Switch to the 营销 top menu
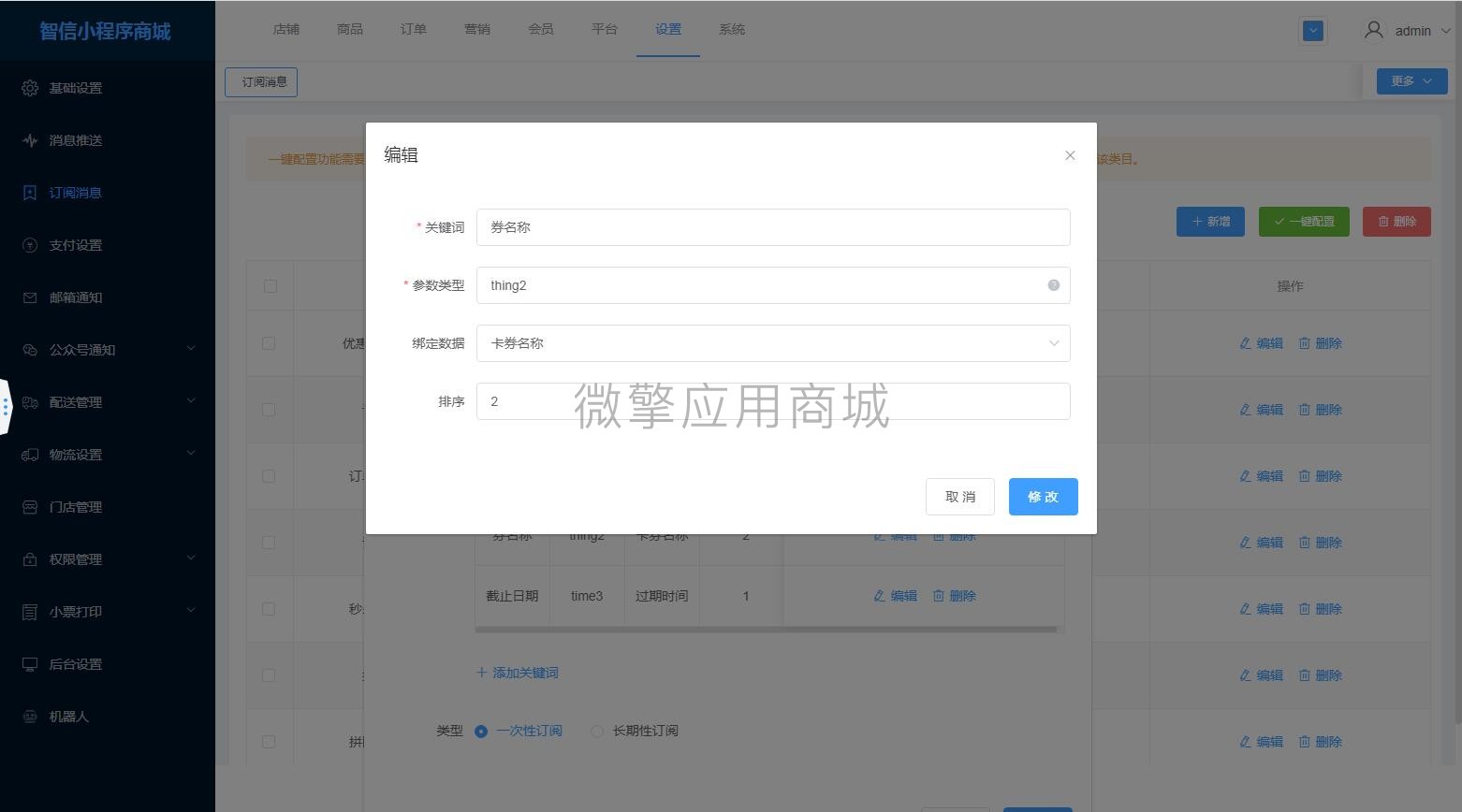This screenshot has height=812, width=1462. (x=477, y=29)
